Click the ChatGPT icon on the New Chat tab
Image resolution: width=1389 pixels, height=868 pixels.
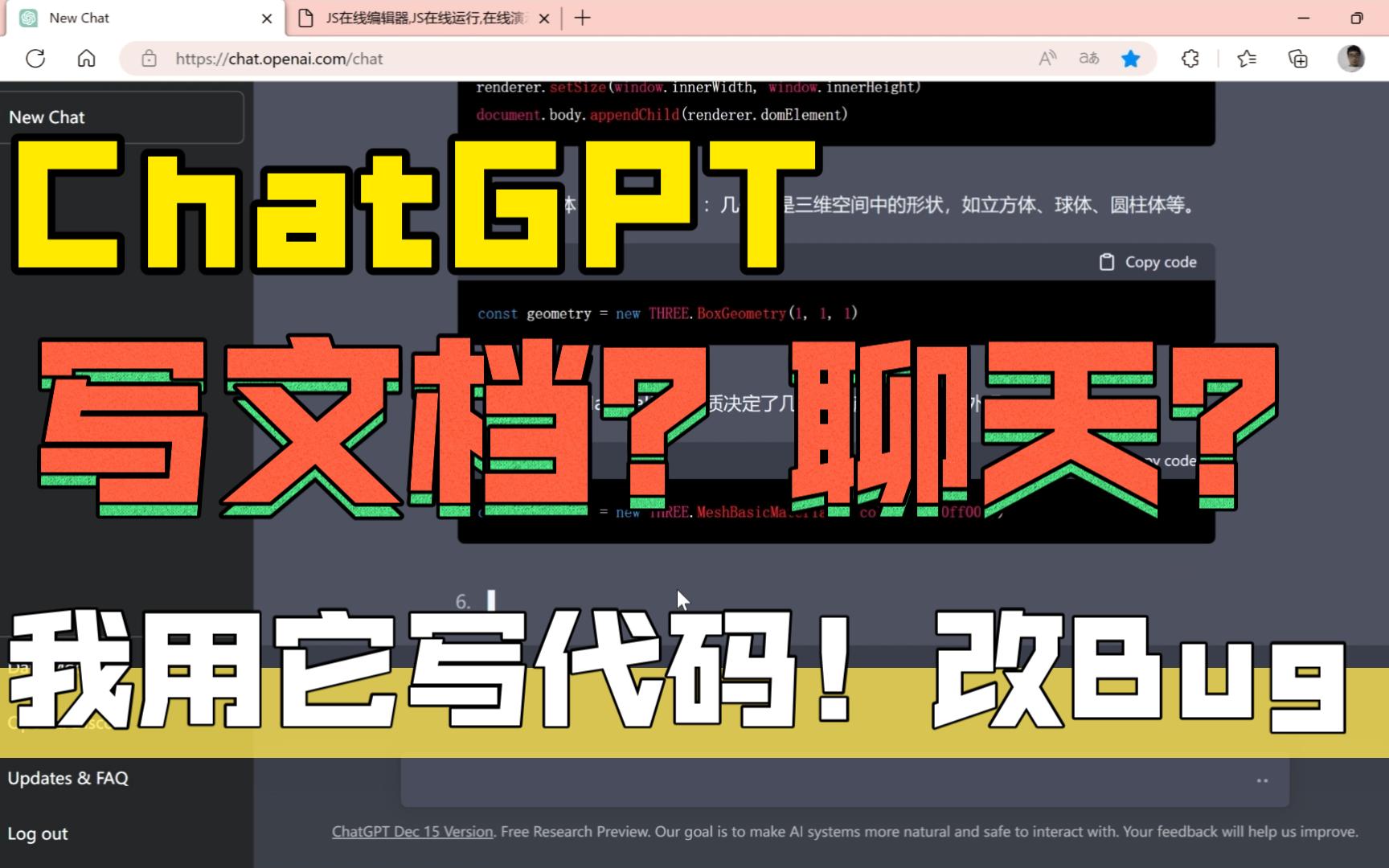[28, 18]
